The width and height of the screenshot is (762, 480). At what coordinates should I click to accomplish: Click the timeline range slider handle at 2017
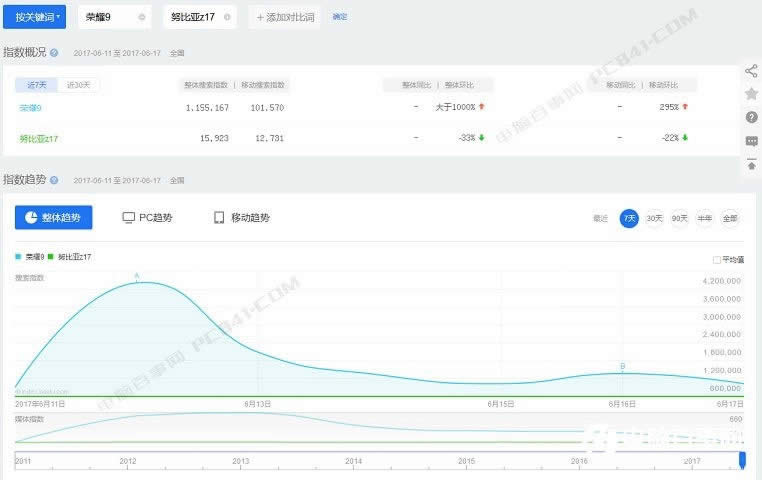742,460
